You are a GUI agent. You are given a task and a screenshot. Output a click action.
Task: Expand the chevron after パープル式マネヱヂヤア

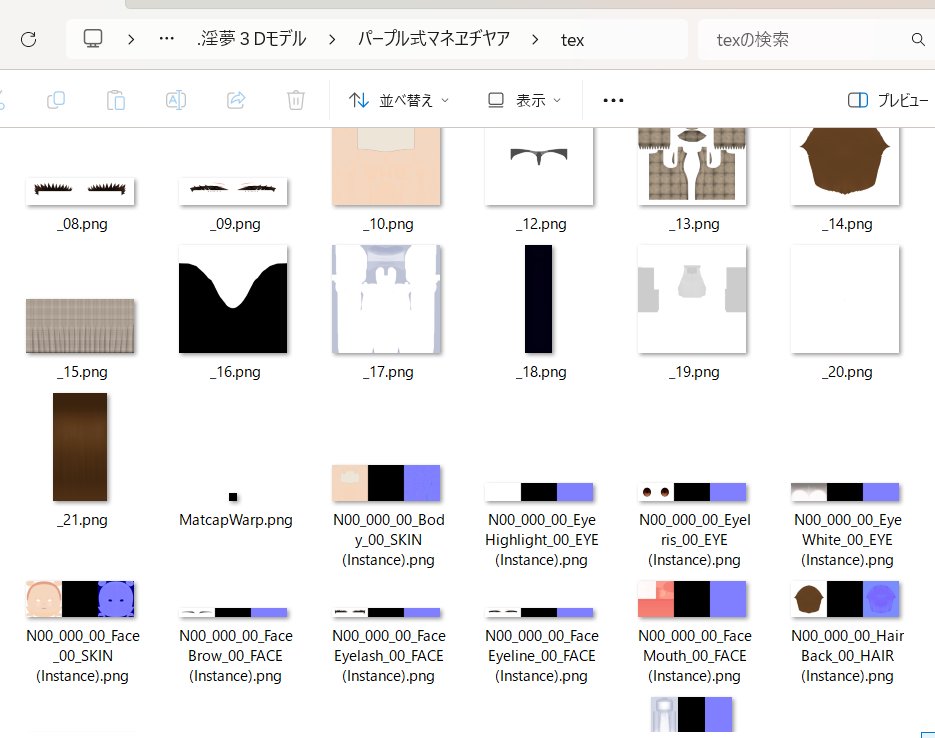[x=535, y=40]
